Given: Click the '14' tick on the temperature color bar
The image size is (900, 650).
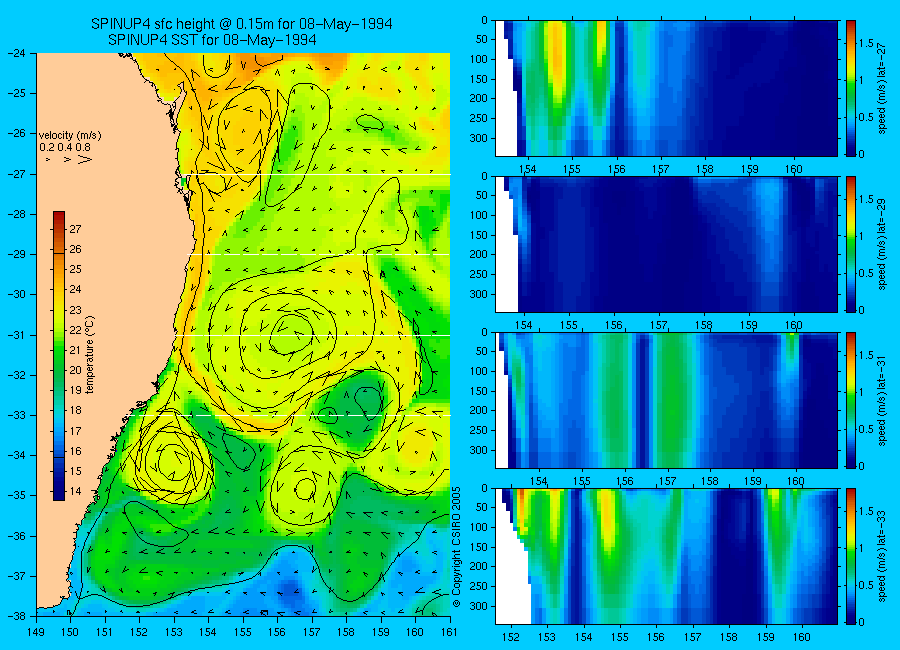Looking at the screenshot, I should (x=75, y=491).
